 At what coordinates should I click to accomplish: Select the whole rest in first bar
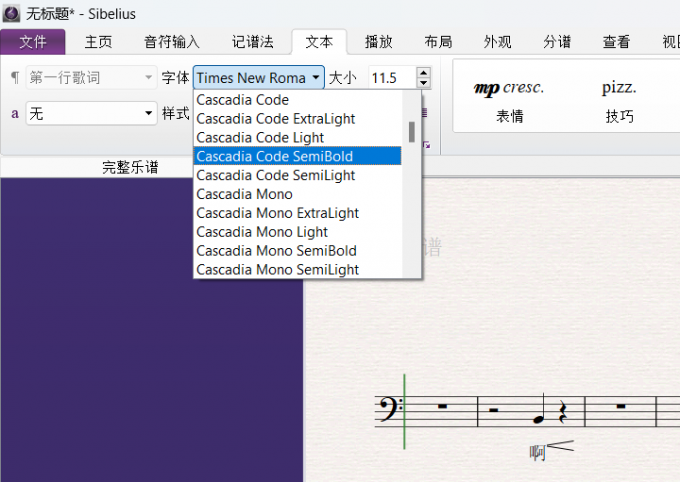pos(441,407)
